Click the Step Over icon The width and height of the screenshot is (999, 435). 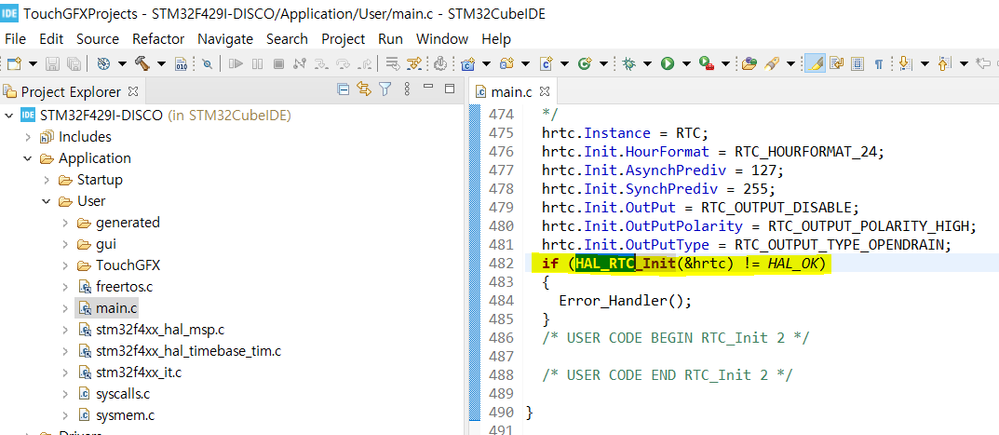(x=343, y=64)
